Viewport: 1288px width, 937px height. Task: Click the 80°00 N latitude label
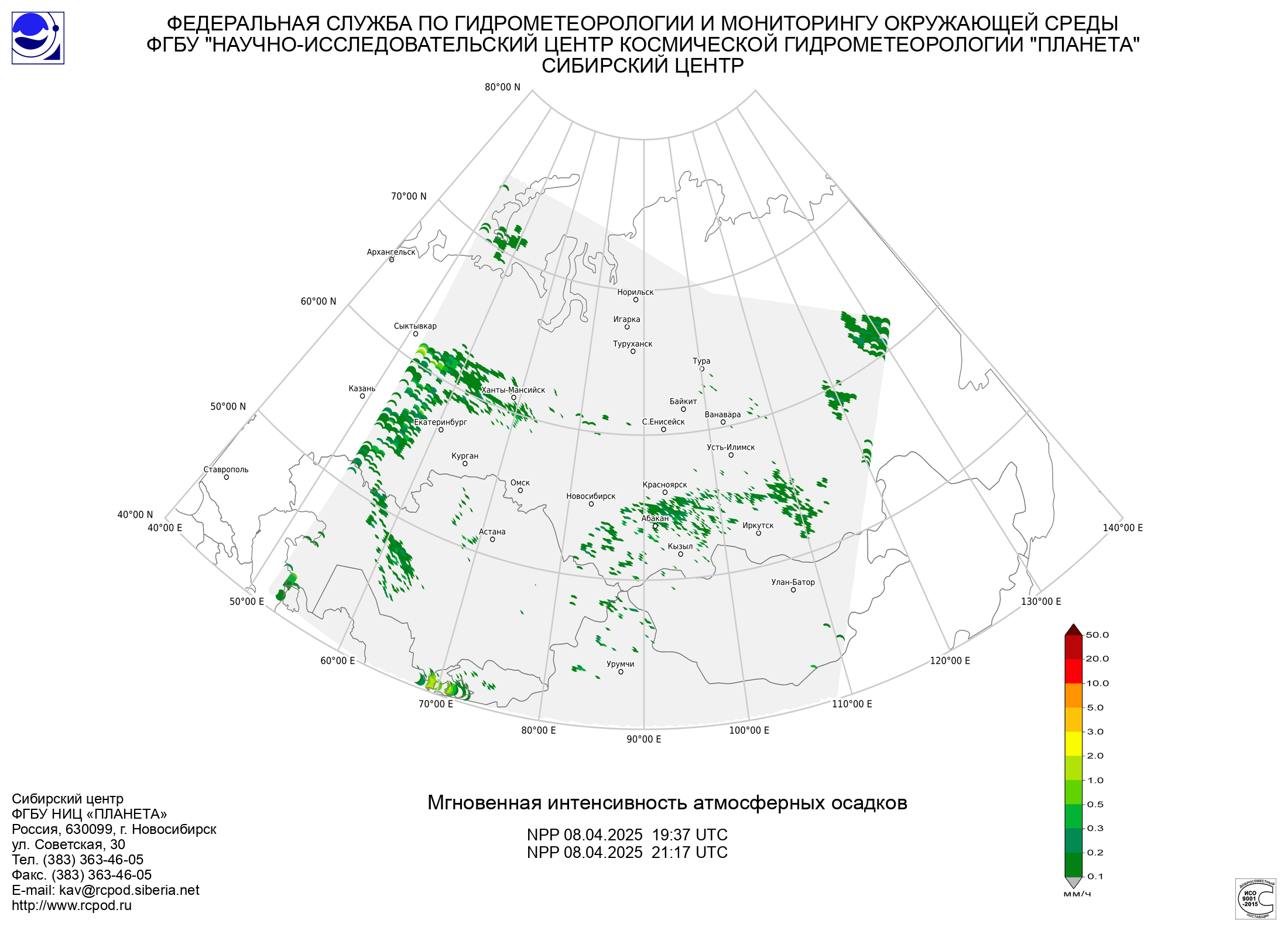[x=502, y=87]
